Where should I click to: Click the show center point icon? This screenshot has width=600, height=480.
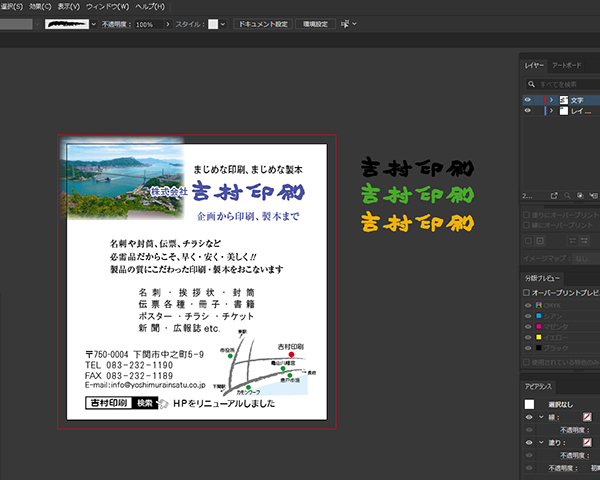pyautogui.click(x=540, y=241)
